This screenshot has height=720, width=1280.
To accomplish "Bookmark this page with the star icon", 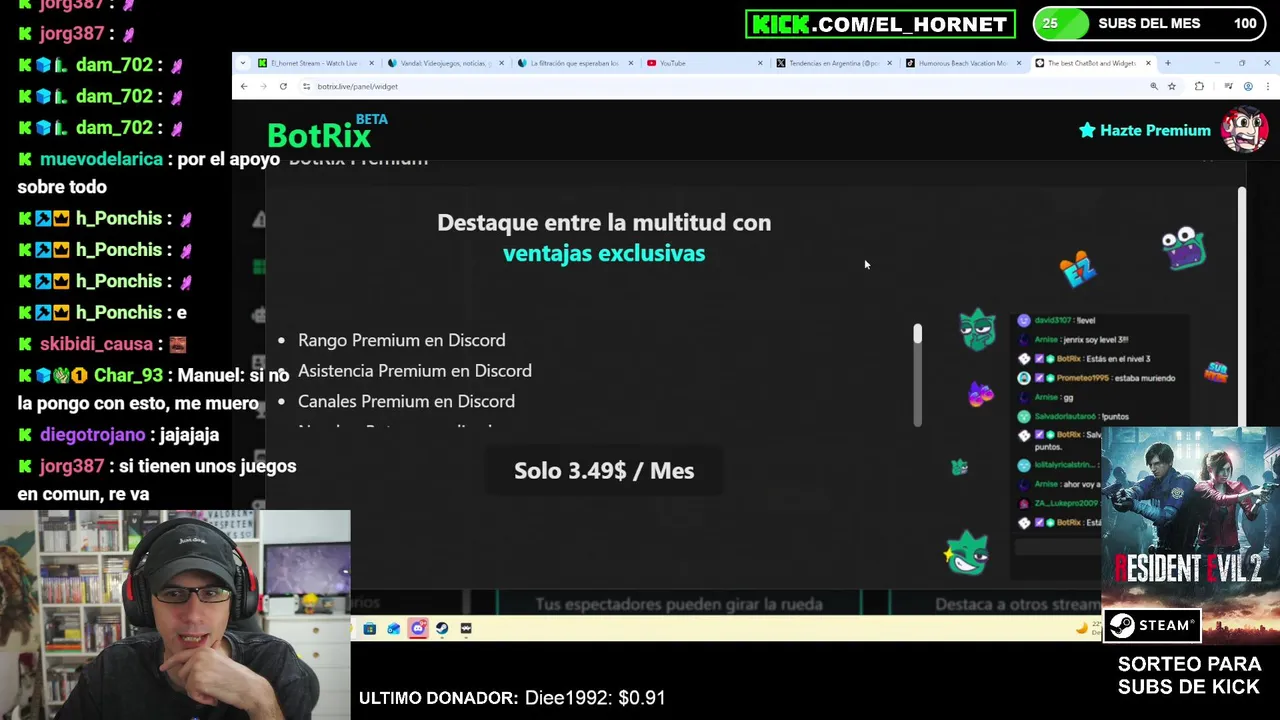I will (x=1172, y=86).
